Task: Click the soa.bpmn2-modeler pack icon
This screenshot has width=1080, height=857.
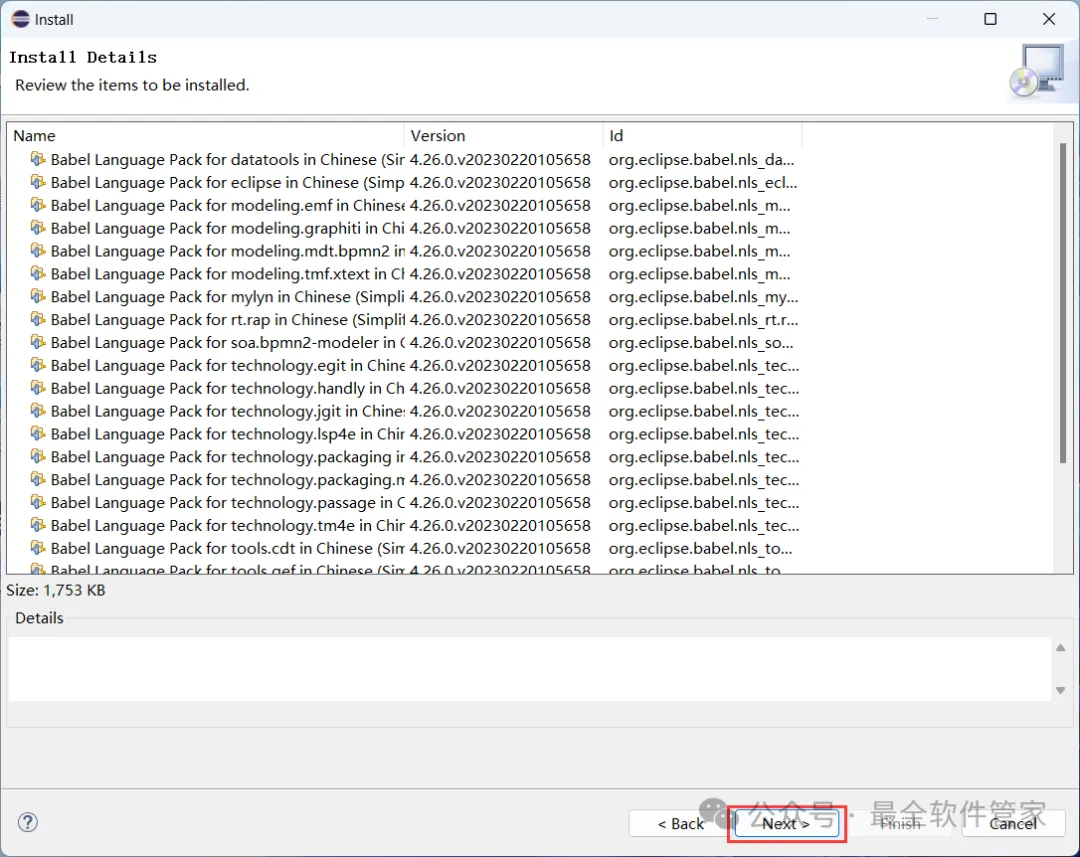Action: [38, 342]
